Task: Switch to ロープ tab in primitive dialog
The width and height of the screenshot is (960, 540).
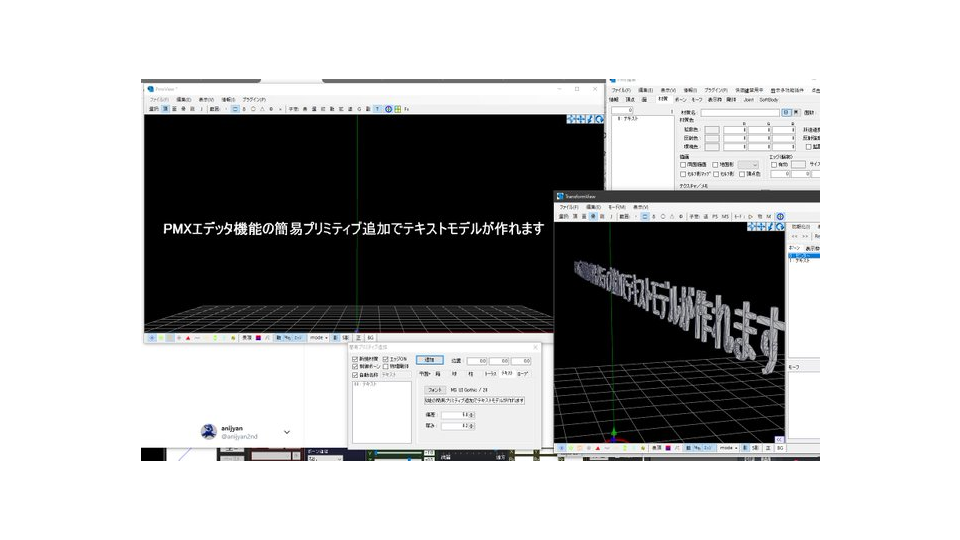Action: (x=522, y=373)
